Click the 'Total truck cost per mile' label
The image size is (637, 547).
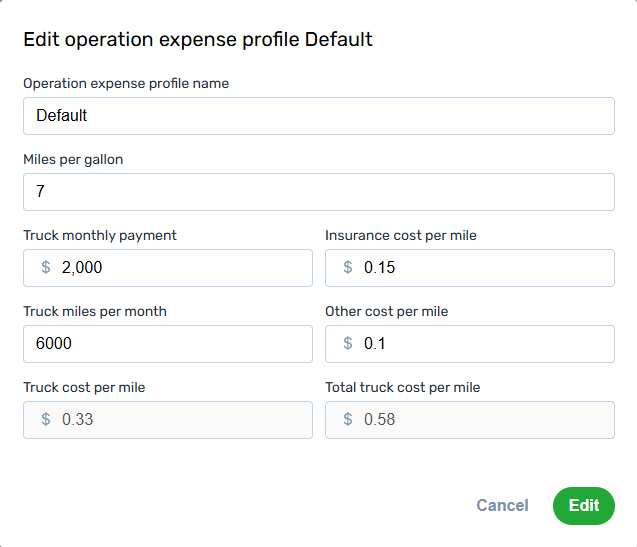tap(403, 387)
